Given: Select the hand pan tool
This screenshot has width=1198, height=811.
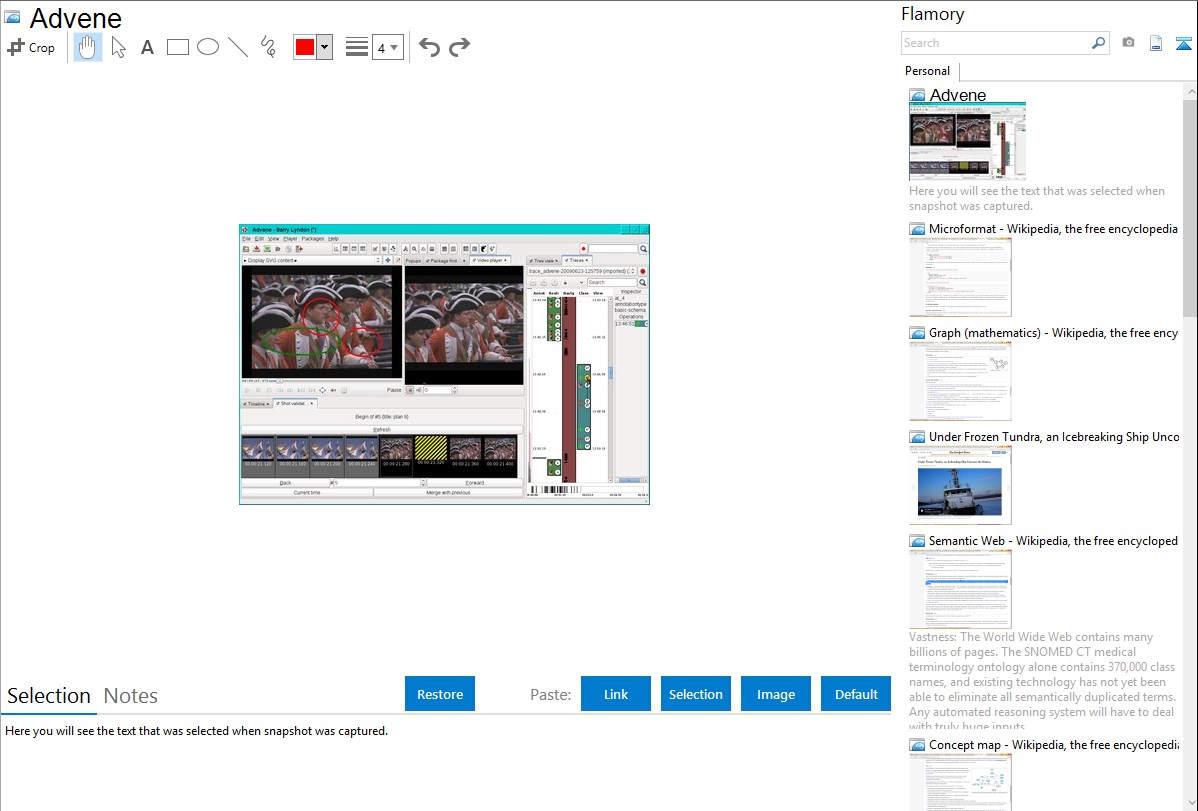Looking at the screenshot, I should (88, 47).
